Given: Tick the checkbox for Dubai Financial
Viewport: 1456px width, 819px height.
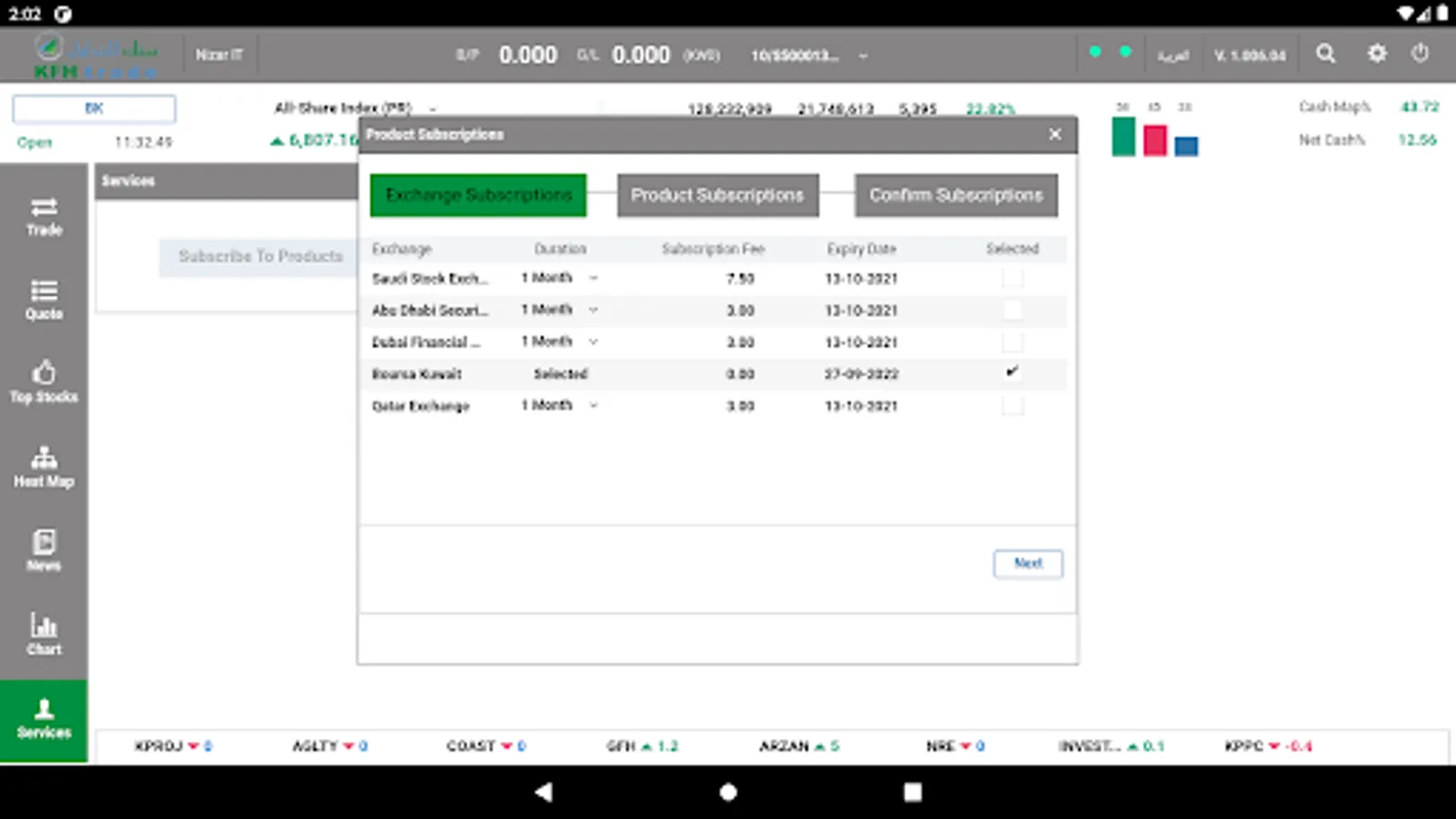Looking at the screenshot, I should tap(1012, 342).
